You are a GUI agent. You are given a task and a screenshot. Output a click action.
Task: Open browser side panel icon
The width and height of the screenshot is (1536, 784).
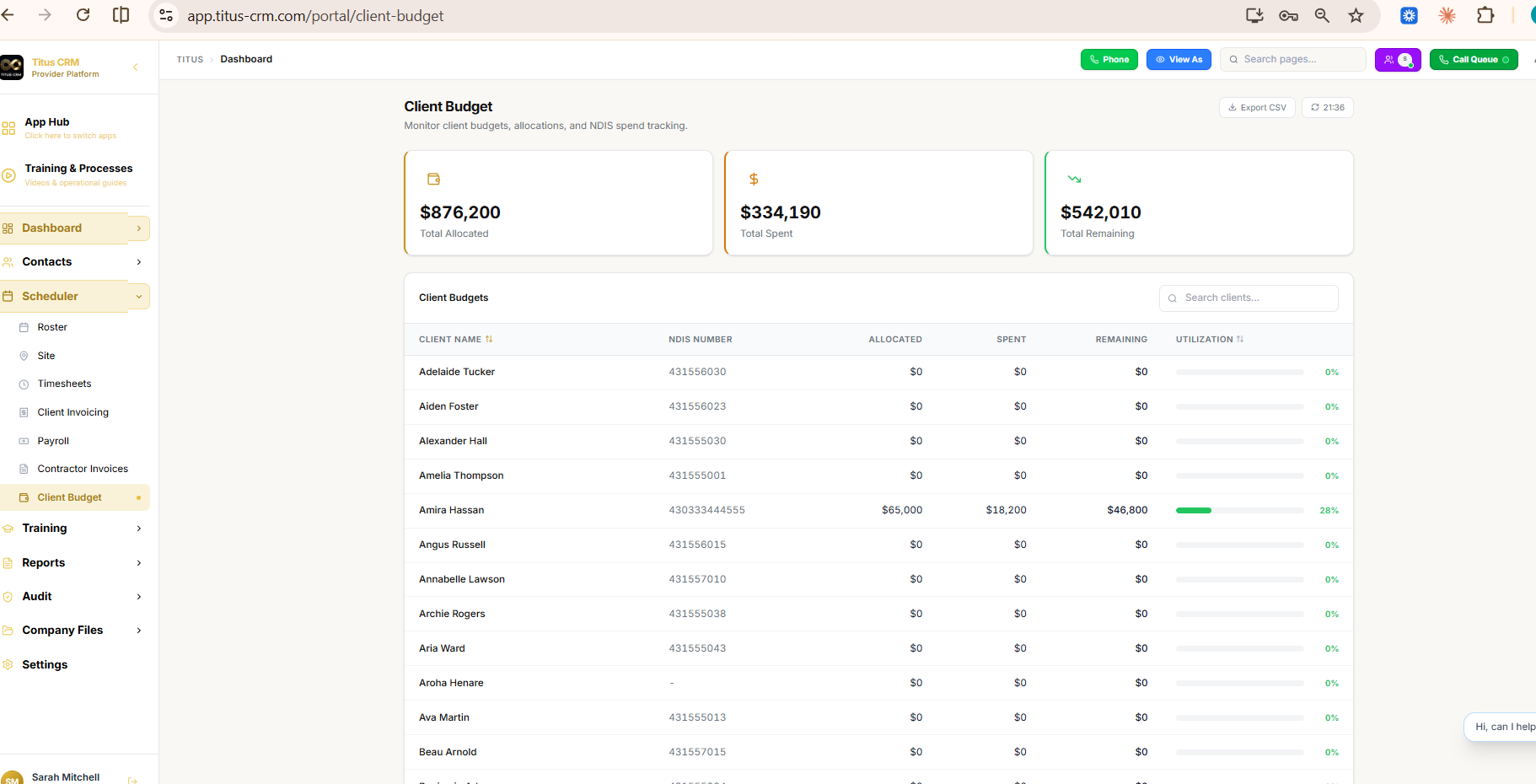click(121, 15)
